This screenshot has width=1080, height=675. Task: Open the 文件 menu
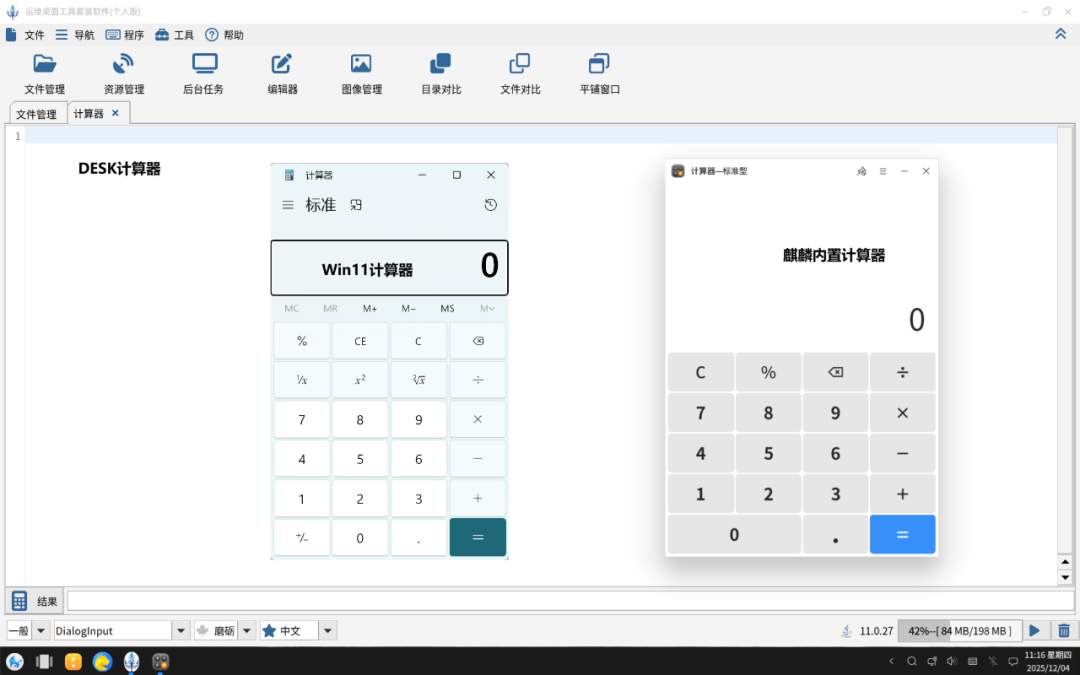[25, 34]
